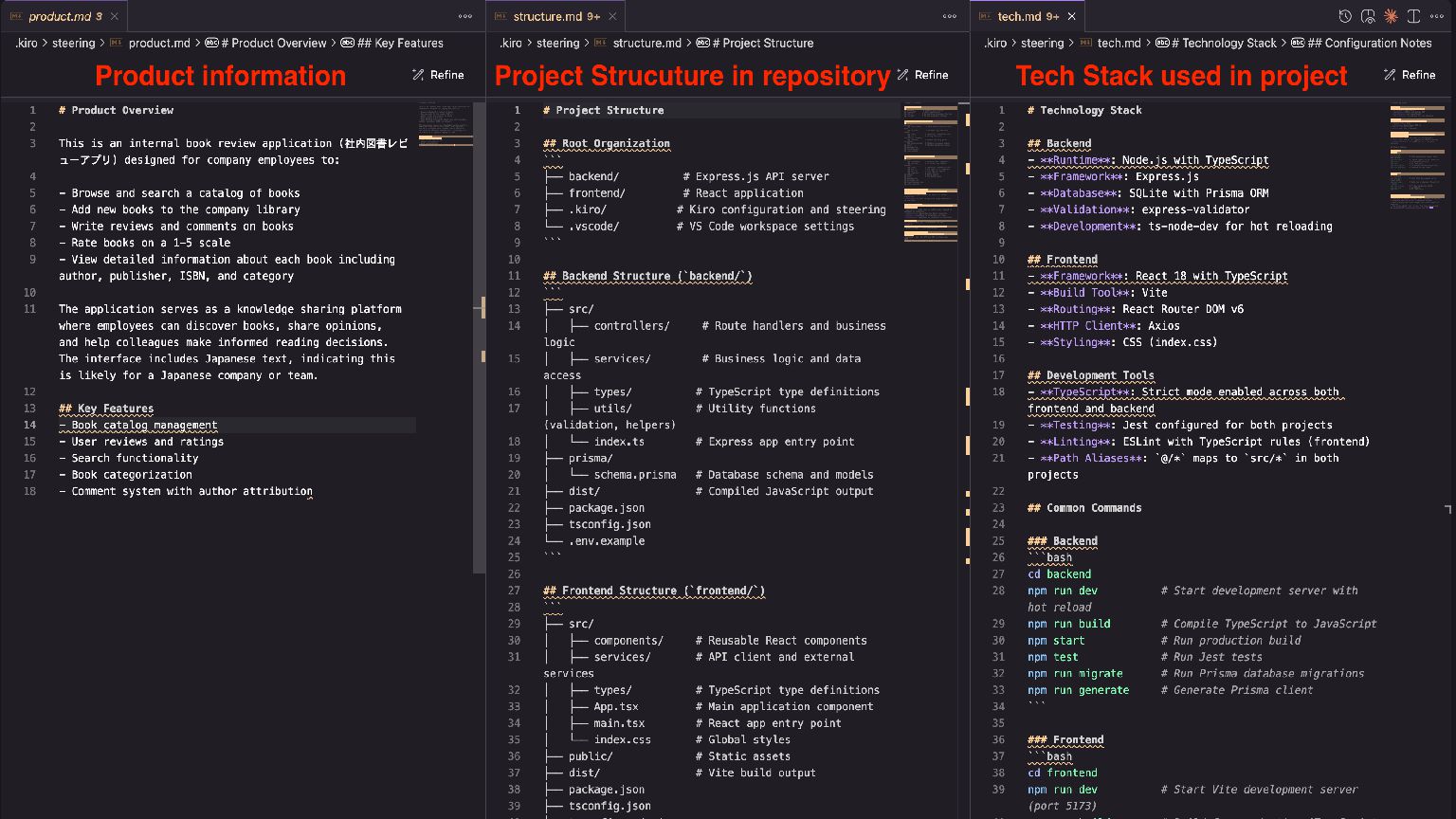Open steering breadcrumb in product.md pane
Screen dimensions: 1456x819
click(x=74, y=43)
